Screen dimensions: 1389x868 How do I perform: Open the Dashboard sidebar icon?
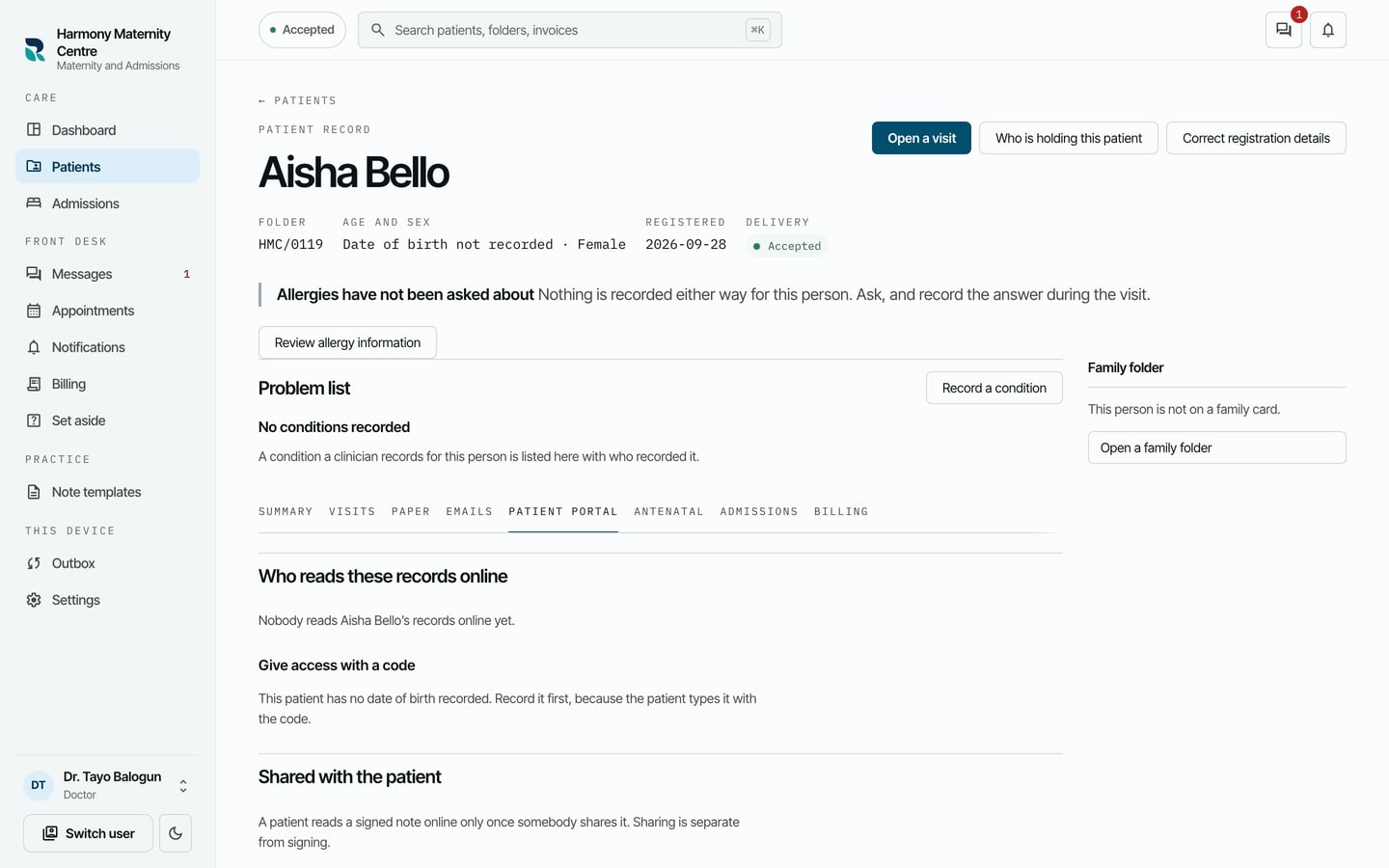[x=34, y=130]
